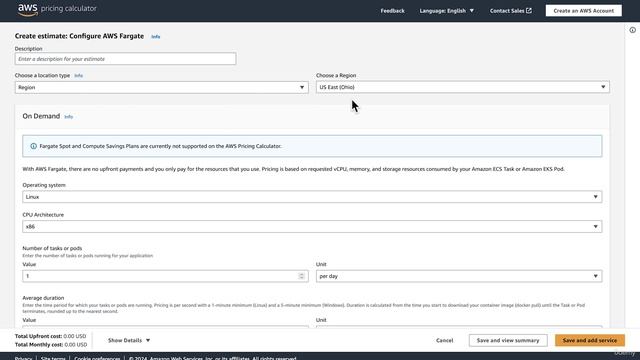Expand Show Details in the cost bar
Screen dimensions: 640x360
click(129, 340)
